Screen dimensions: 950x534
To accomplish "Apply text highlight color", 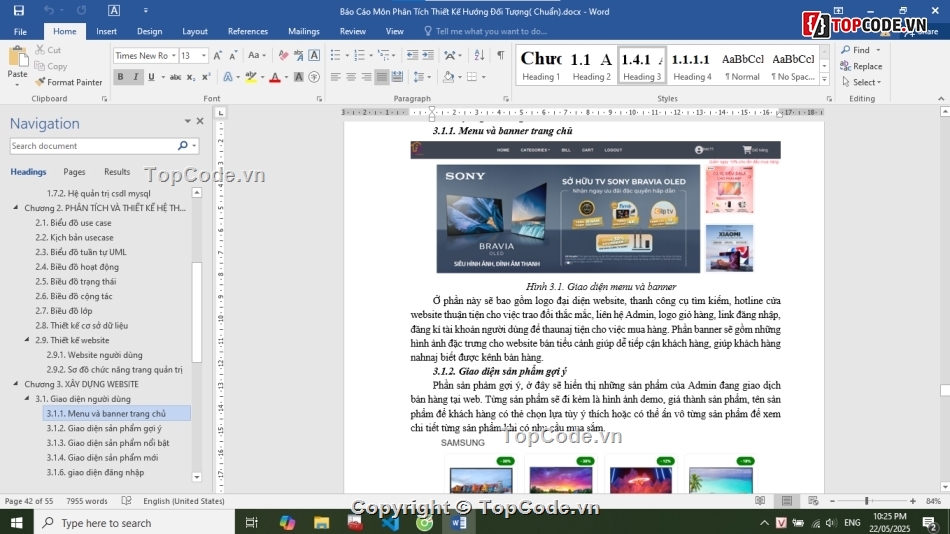I will point(250,77).
